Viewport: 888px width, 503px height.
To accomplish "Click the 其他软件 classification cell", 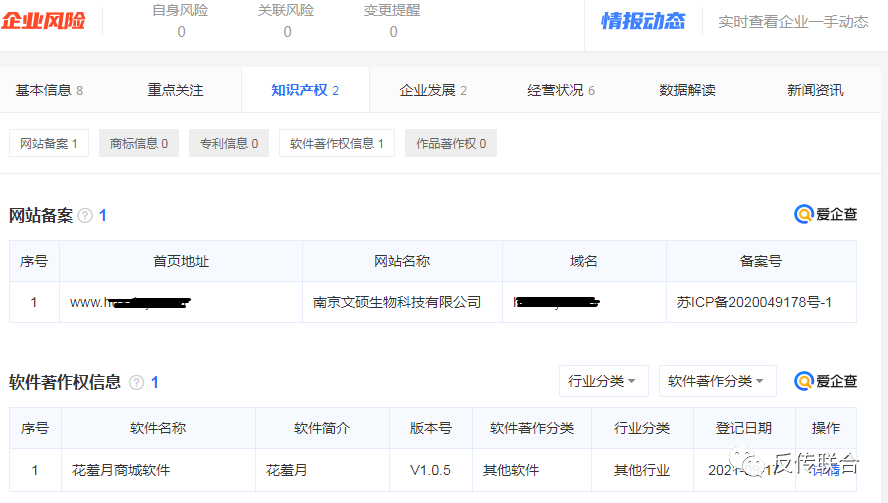I will click(x=532, y=470).
